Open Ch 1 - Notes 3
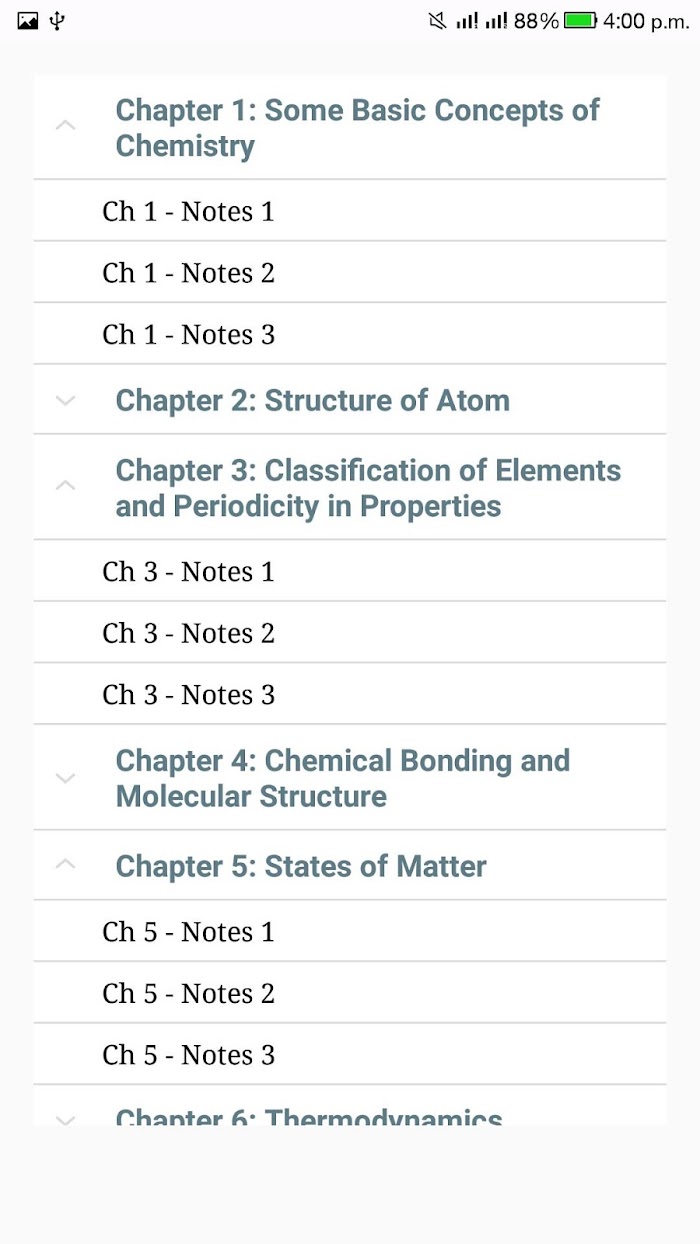 [x=350, y=334]
